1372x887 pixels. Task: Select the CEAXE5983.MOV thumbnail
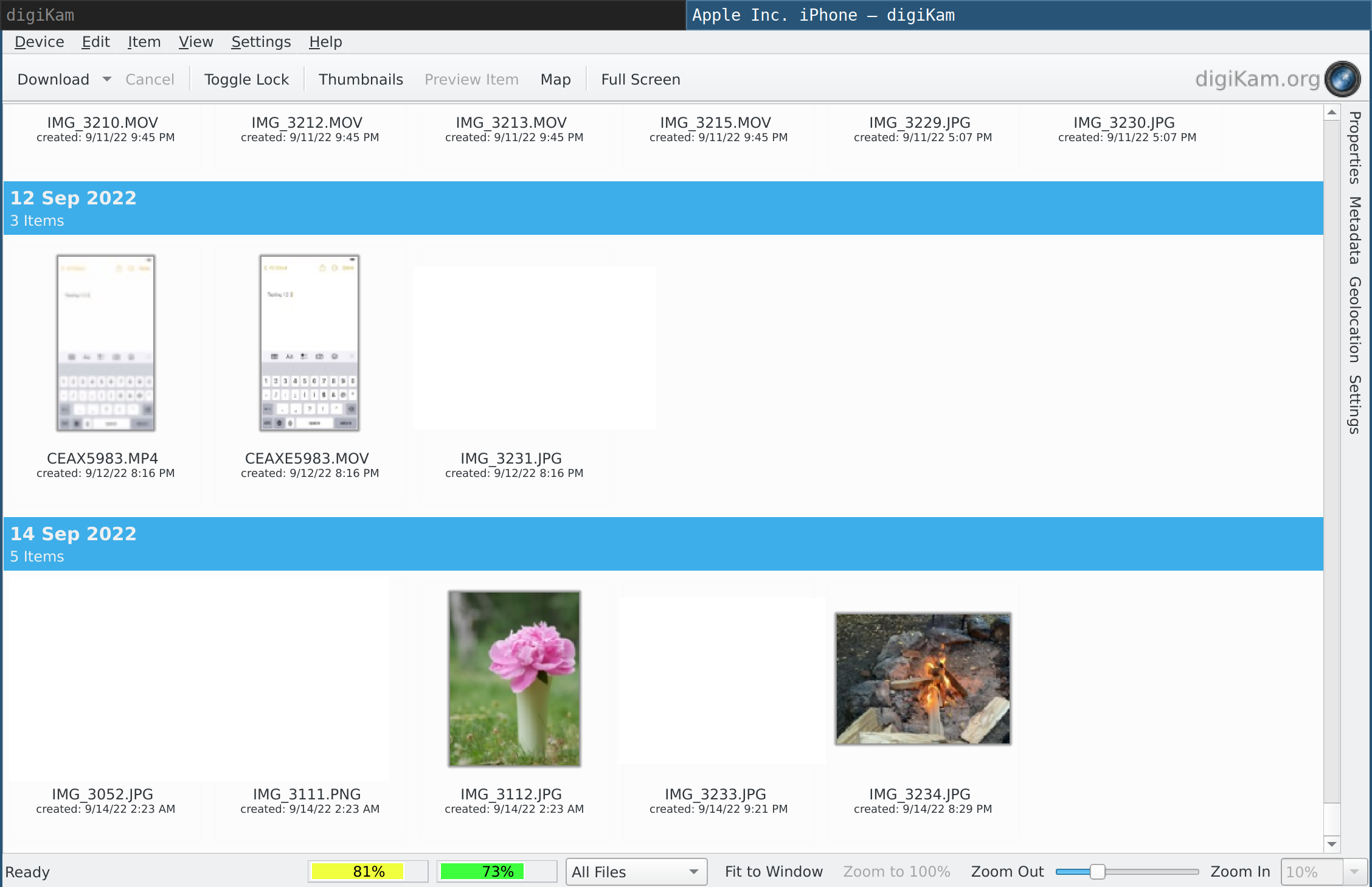[x=310, y=343]
